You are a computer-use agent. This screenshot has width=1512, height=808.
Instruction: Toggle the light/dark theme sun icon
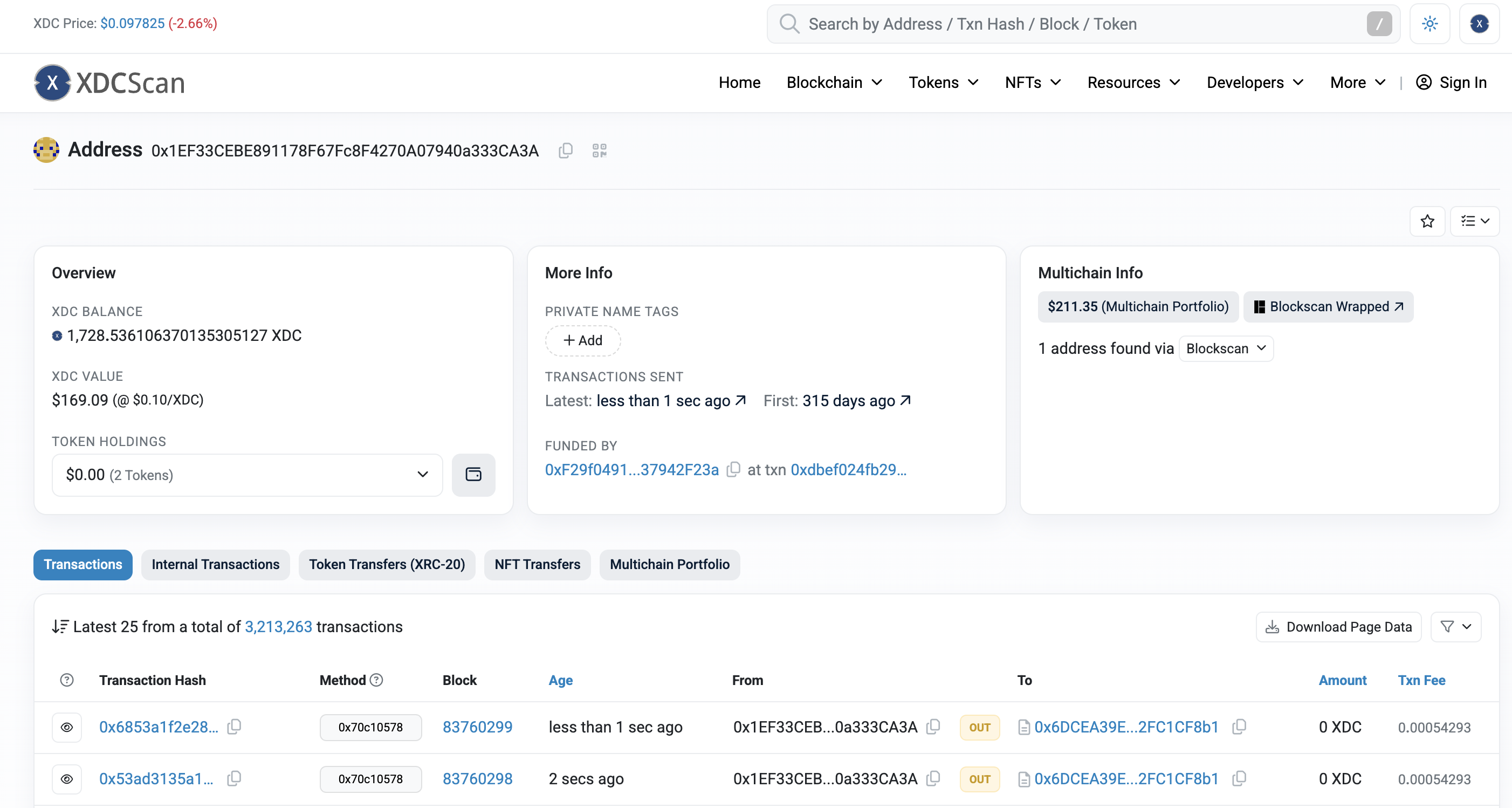[1429, 24]
